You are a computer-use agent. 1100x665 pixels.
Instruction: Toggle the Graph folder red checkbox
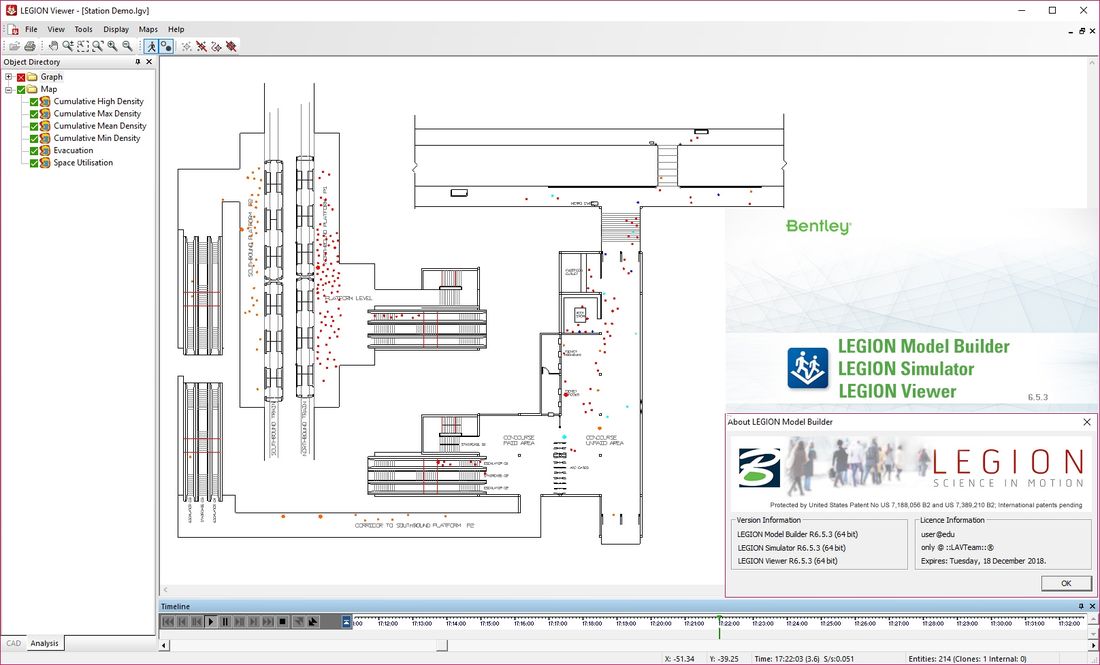coord(21,77)
